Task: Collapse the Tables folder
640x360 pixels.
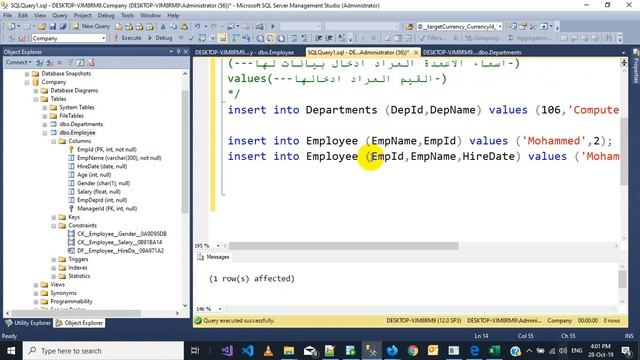Action: pyautogui.click(x=36, y=99)
